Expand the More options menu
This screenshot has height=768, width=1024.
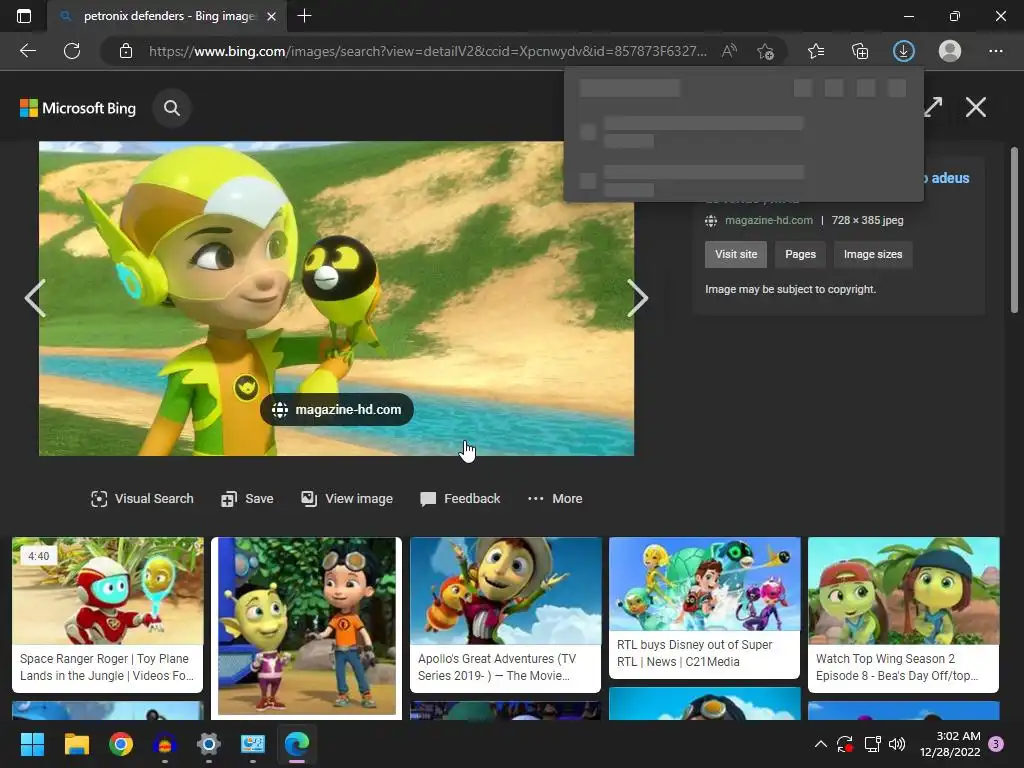click(555, 499)
